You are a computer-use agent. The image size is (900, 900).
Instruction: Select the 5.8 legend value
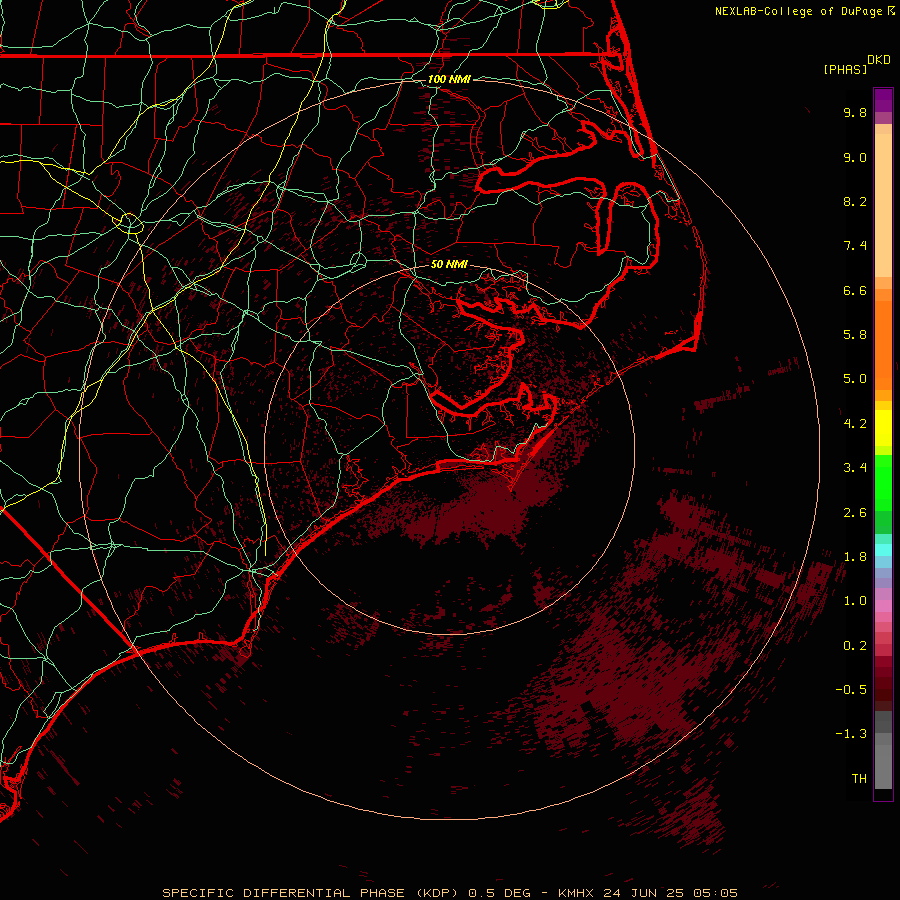(x=855, y=335)
